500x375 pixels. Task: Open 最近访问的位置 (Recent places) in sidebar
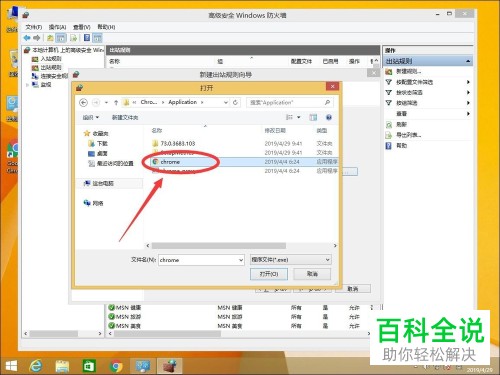click(x=111, y=163)
